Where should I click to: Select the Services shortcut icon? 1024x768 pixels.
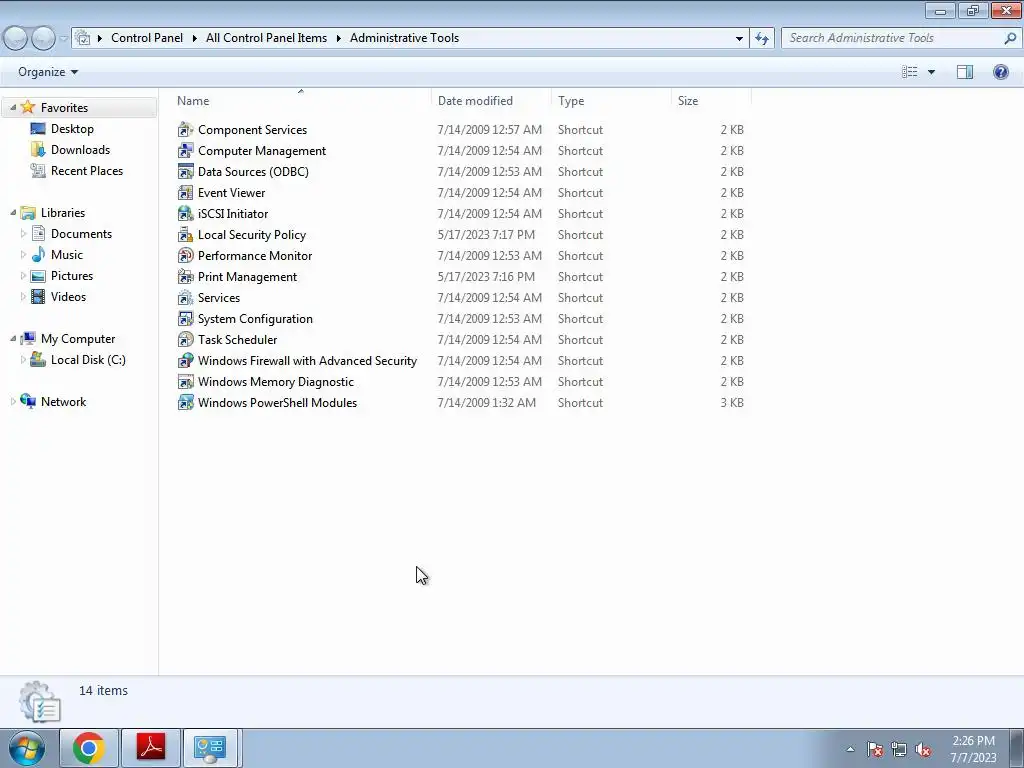point(185,298)
